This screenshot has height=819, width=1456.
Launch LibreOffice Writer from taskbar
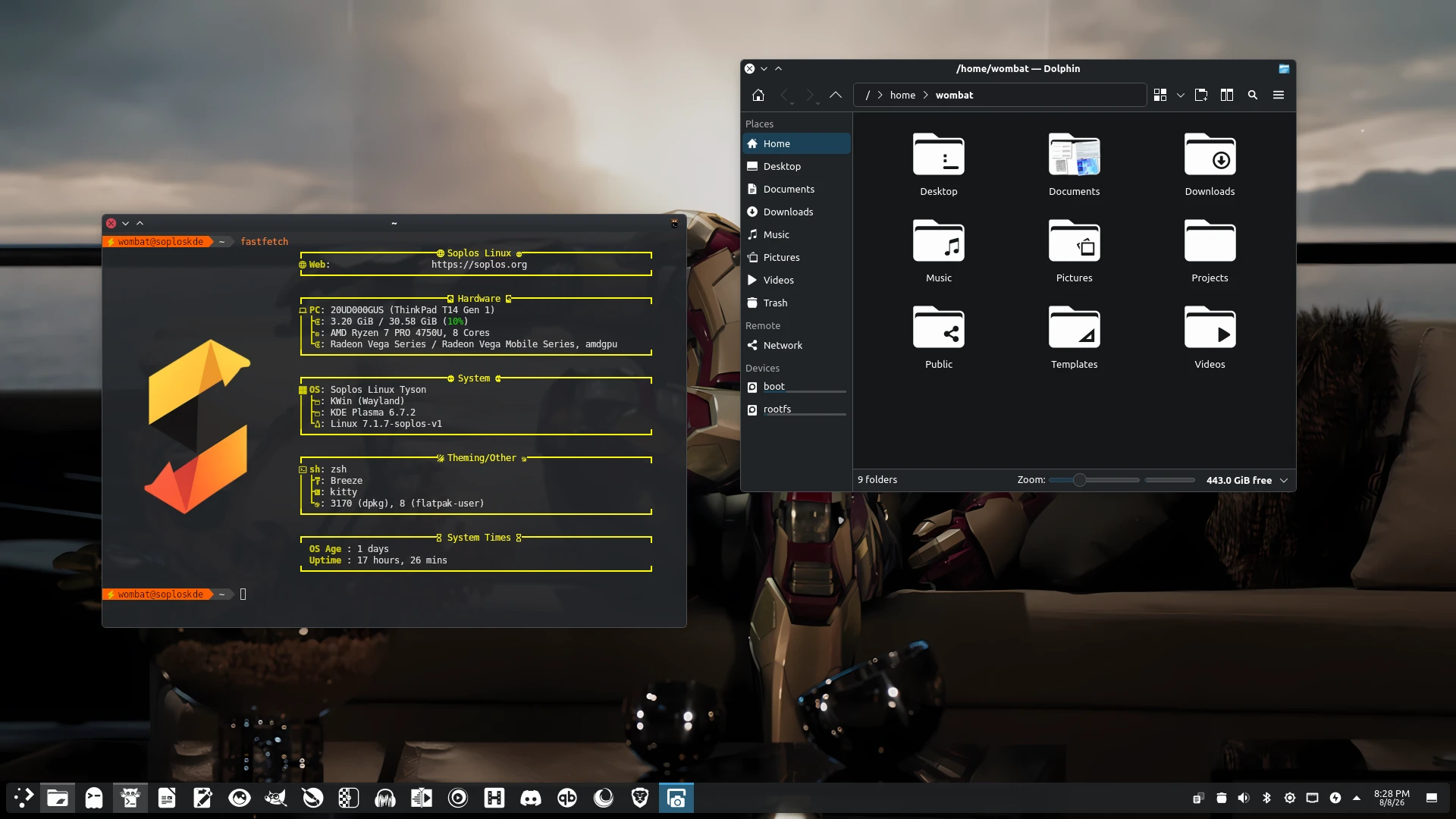tap(167, 798)
